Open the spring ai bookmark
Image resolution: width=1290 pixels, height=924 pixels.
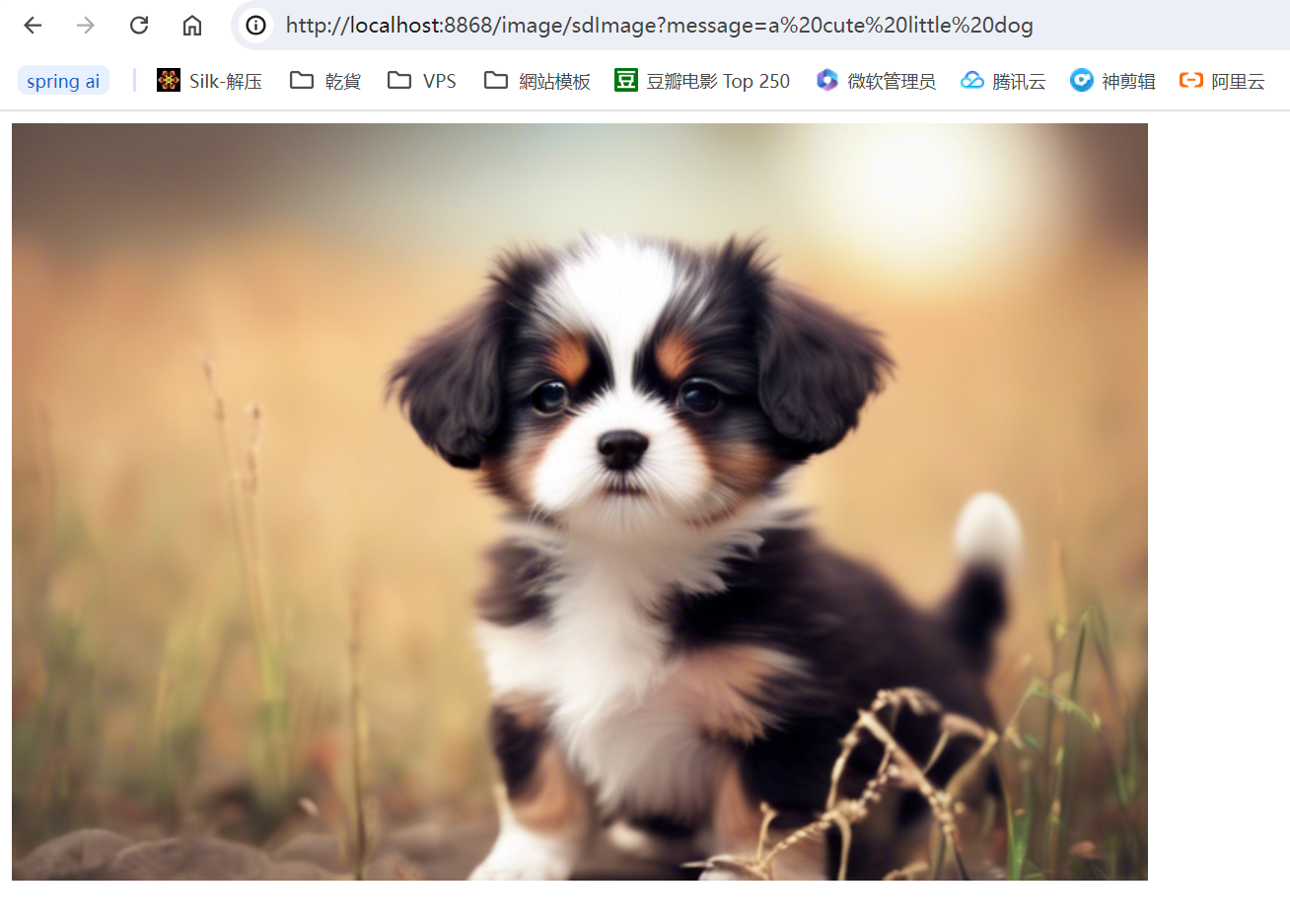pos(63,81)
